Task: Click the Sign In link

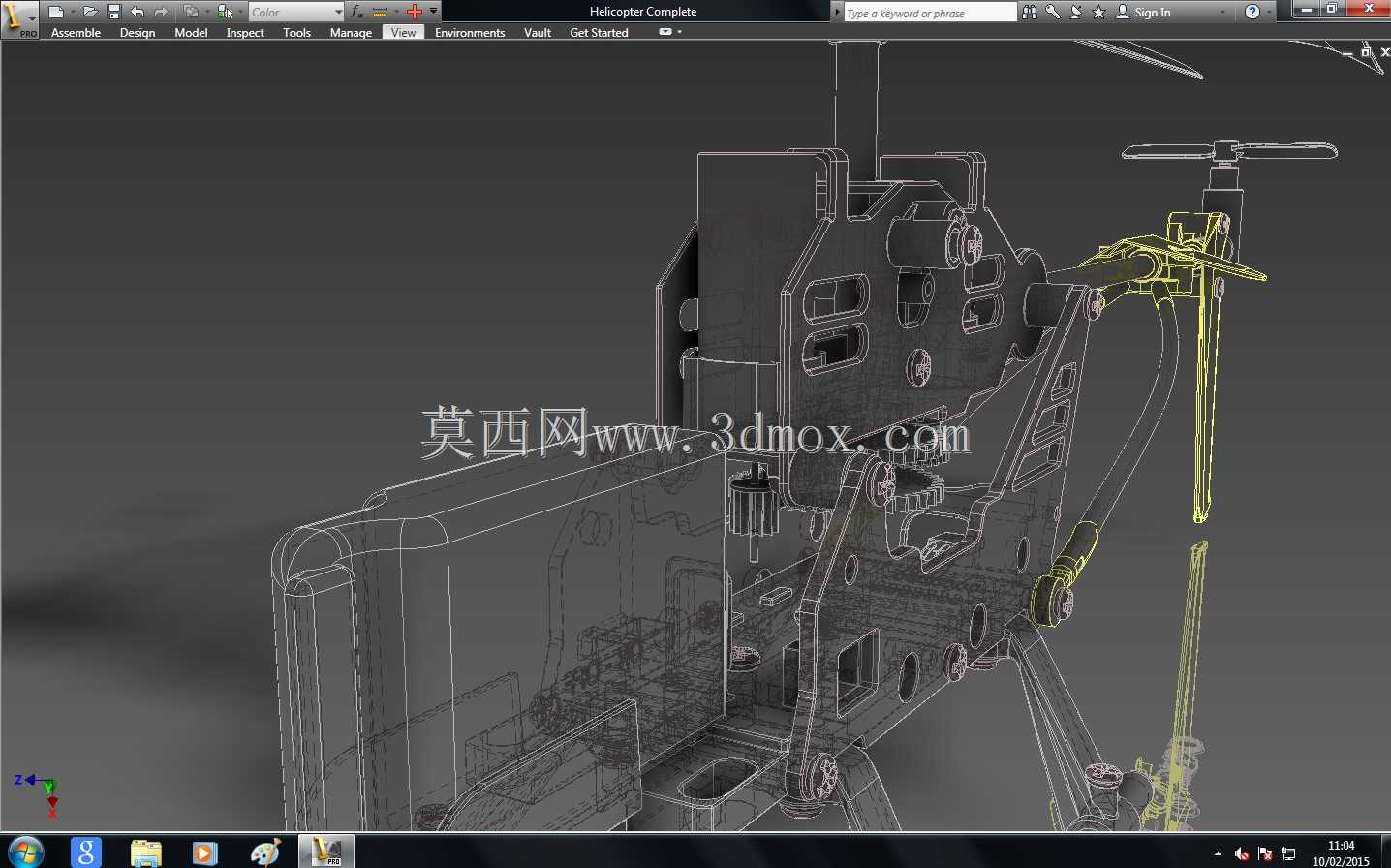Action: pos(1153,13)
